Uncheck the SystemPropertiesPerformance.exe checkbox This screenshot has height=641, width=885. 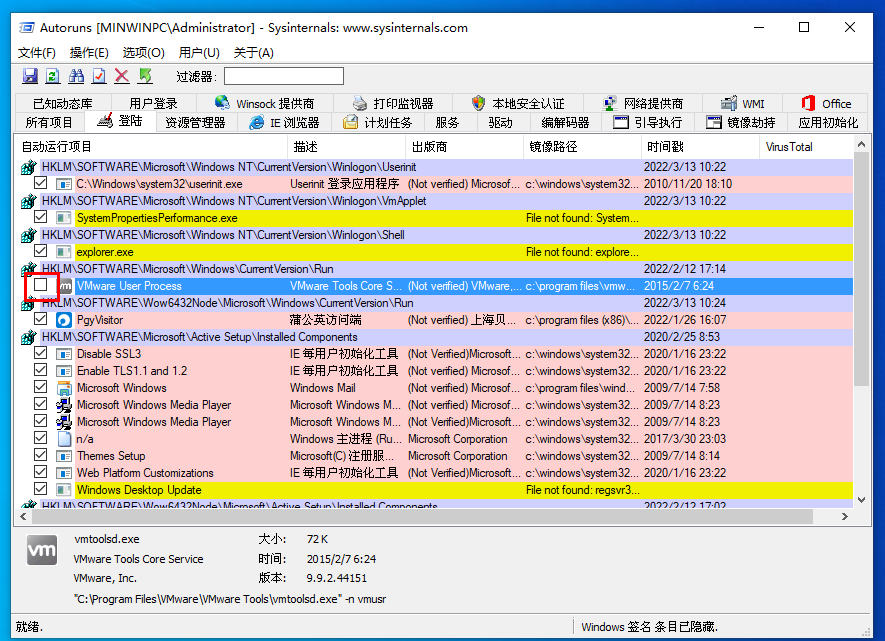pos(40,217)
